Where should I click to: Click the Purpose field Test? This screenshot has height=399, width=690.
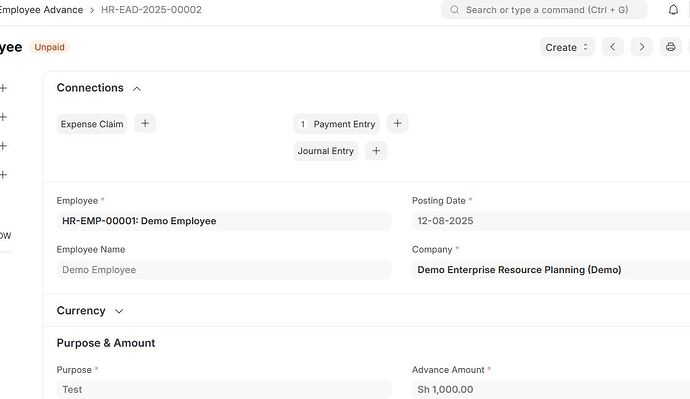pyautogui.click(x=224, y=390)
